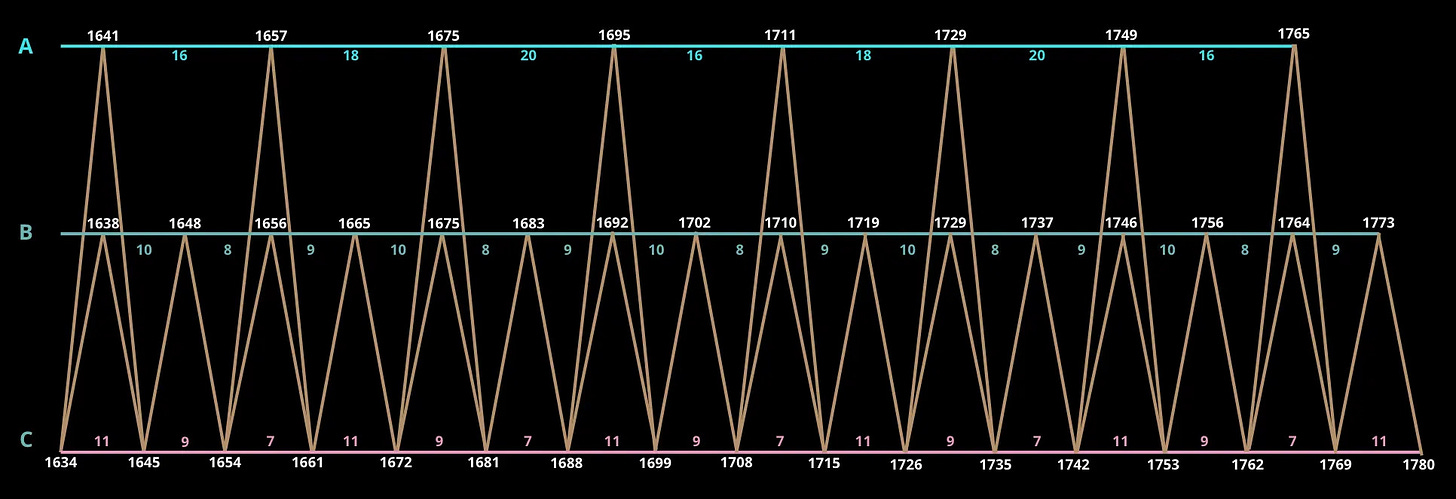Click the 1746 label on row B
The image size is (1456, 499).
point(1121,223)
